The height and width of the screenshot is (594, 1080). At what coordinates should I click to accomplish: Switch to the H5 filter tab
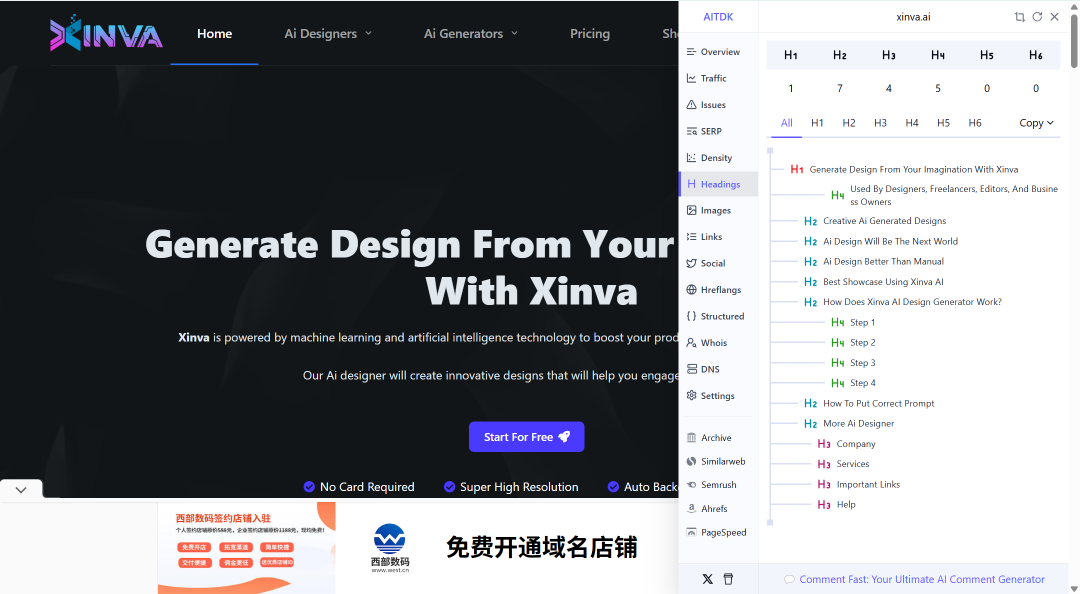coord(944,123)
